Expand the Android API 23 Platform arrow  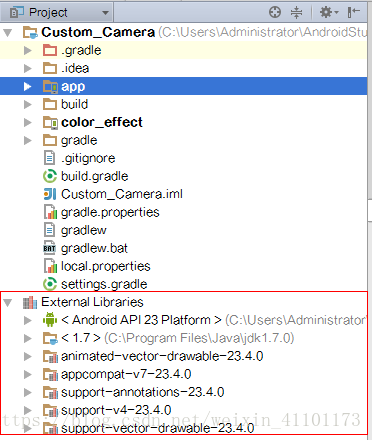[x=28, y=320]
